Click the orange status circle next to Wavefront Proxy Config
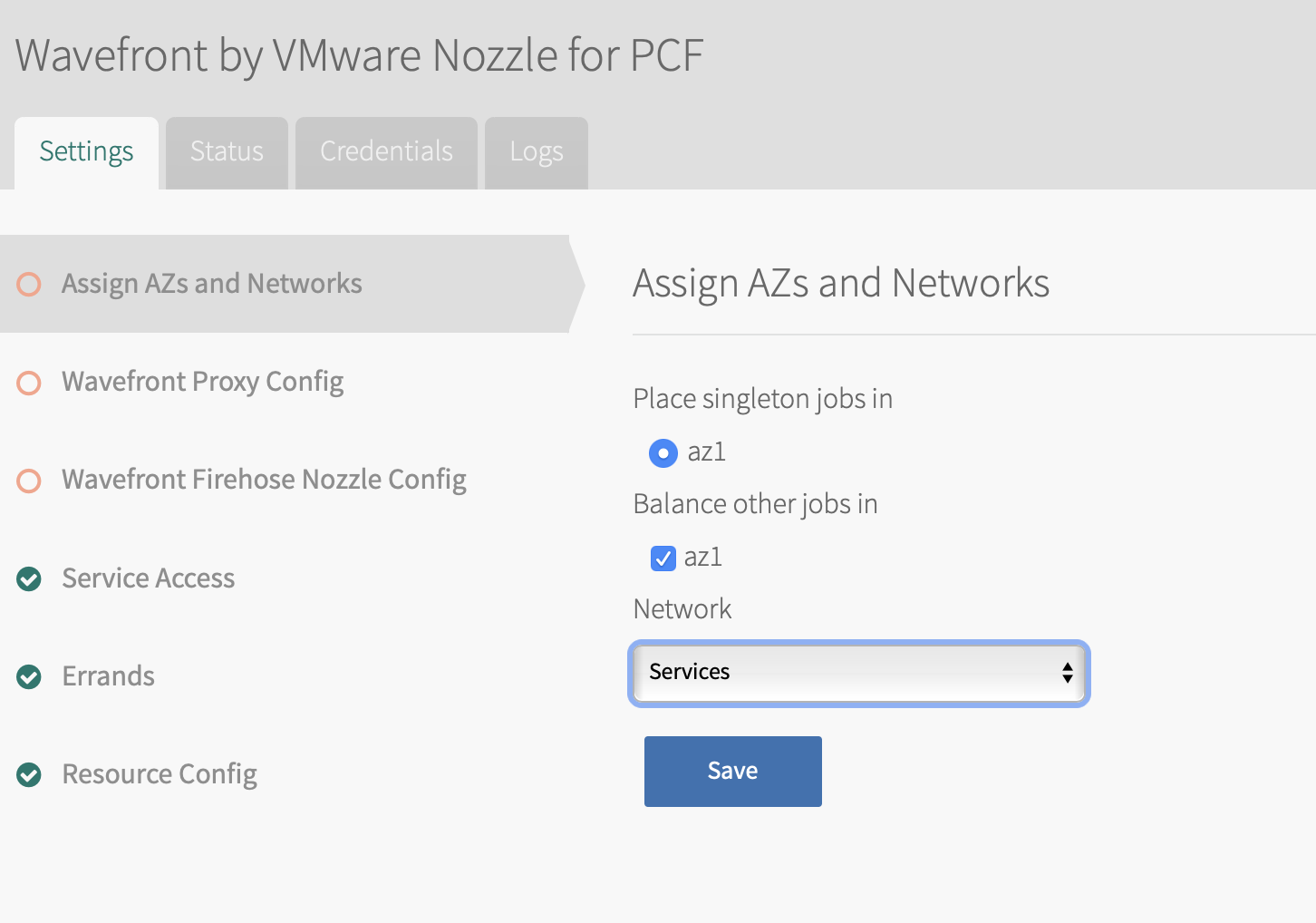The width and height of the screenshot is (1316, 923). point(29,383)
